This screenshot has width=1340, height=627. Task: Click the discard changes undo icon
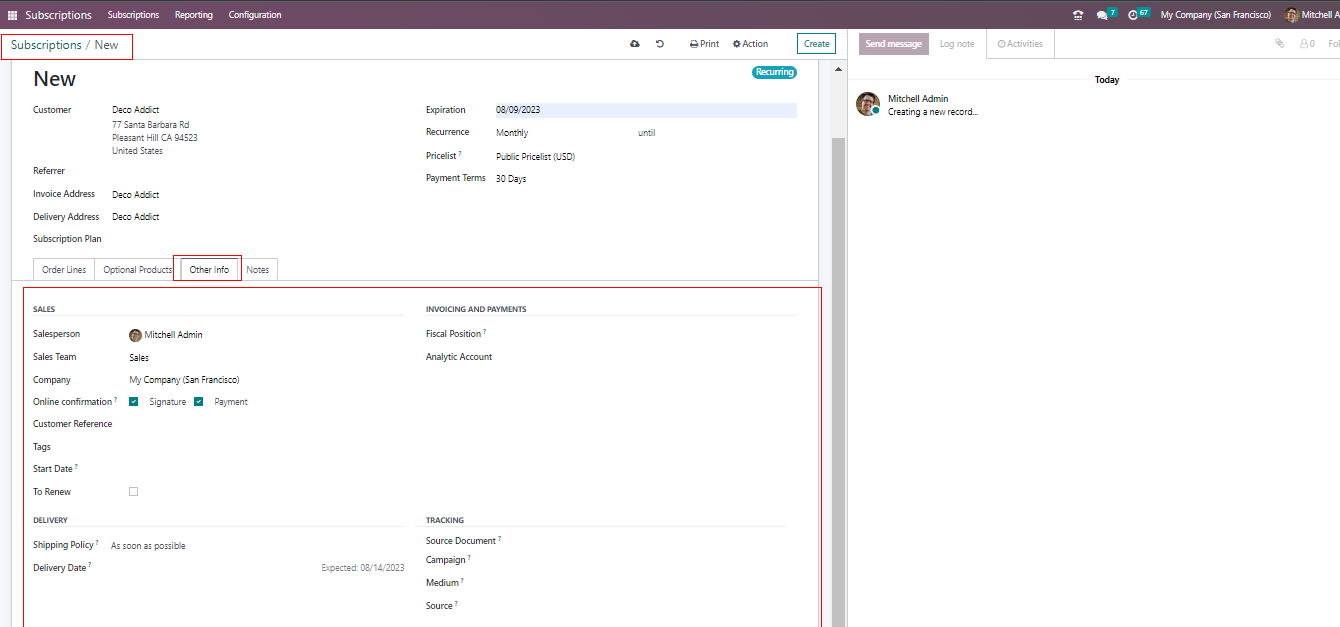pyautogui.click(x=660, y=44)
